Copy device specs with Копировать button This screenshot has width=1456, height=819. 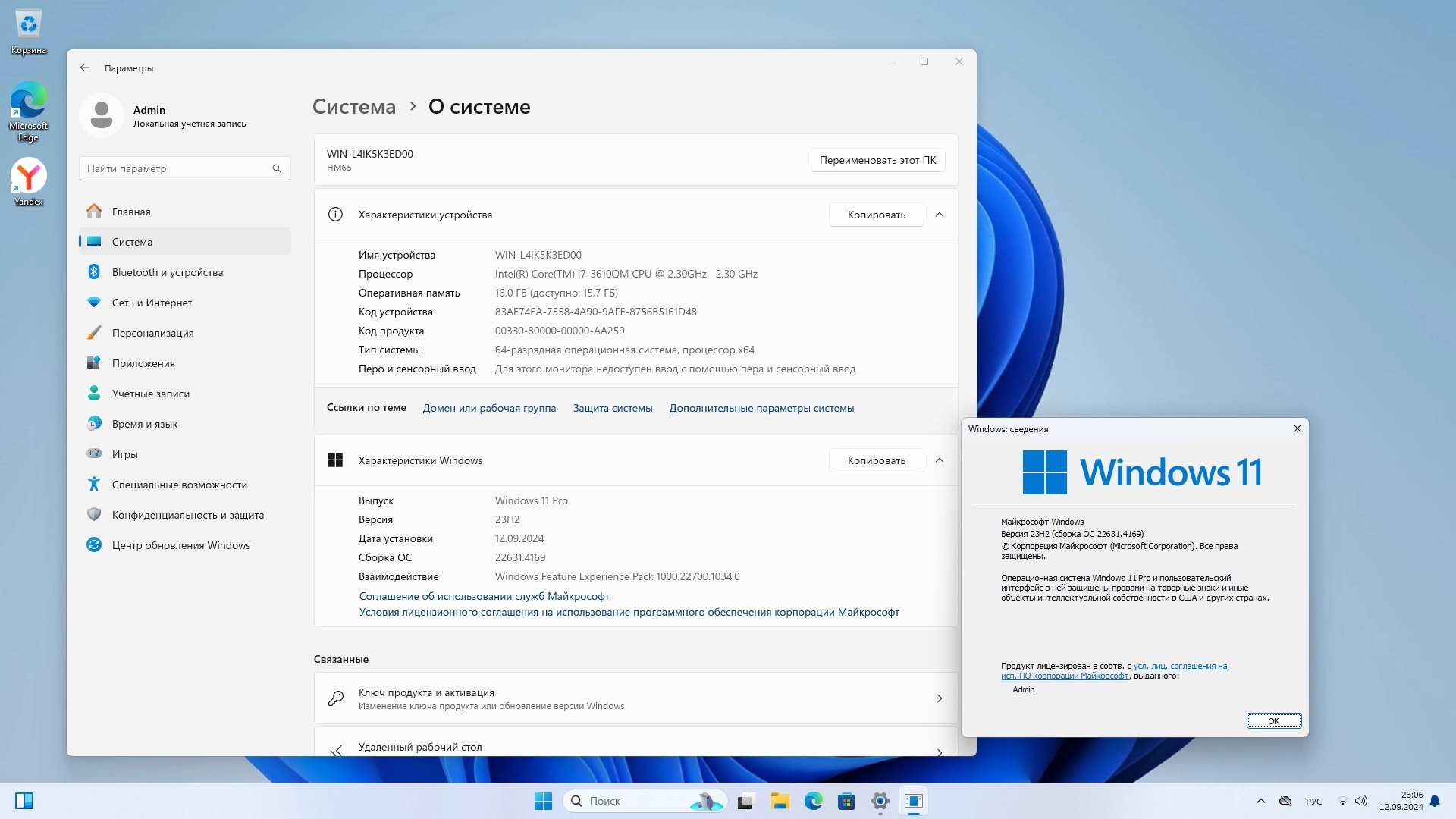point(876,215)
